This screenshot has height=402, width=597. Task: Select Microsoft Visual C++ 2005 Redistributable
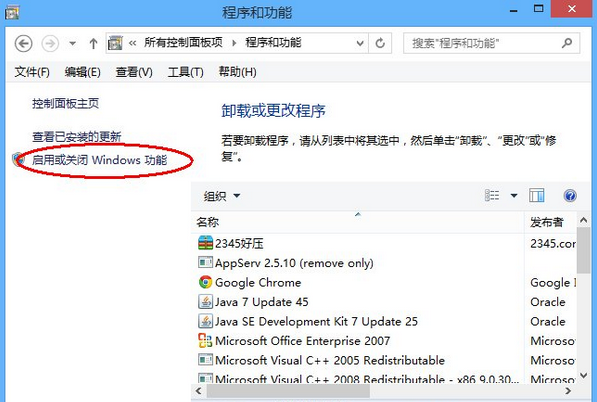330,360
